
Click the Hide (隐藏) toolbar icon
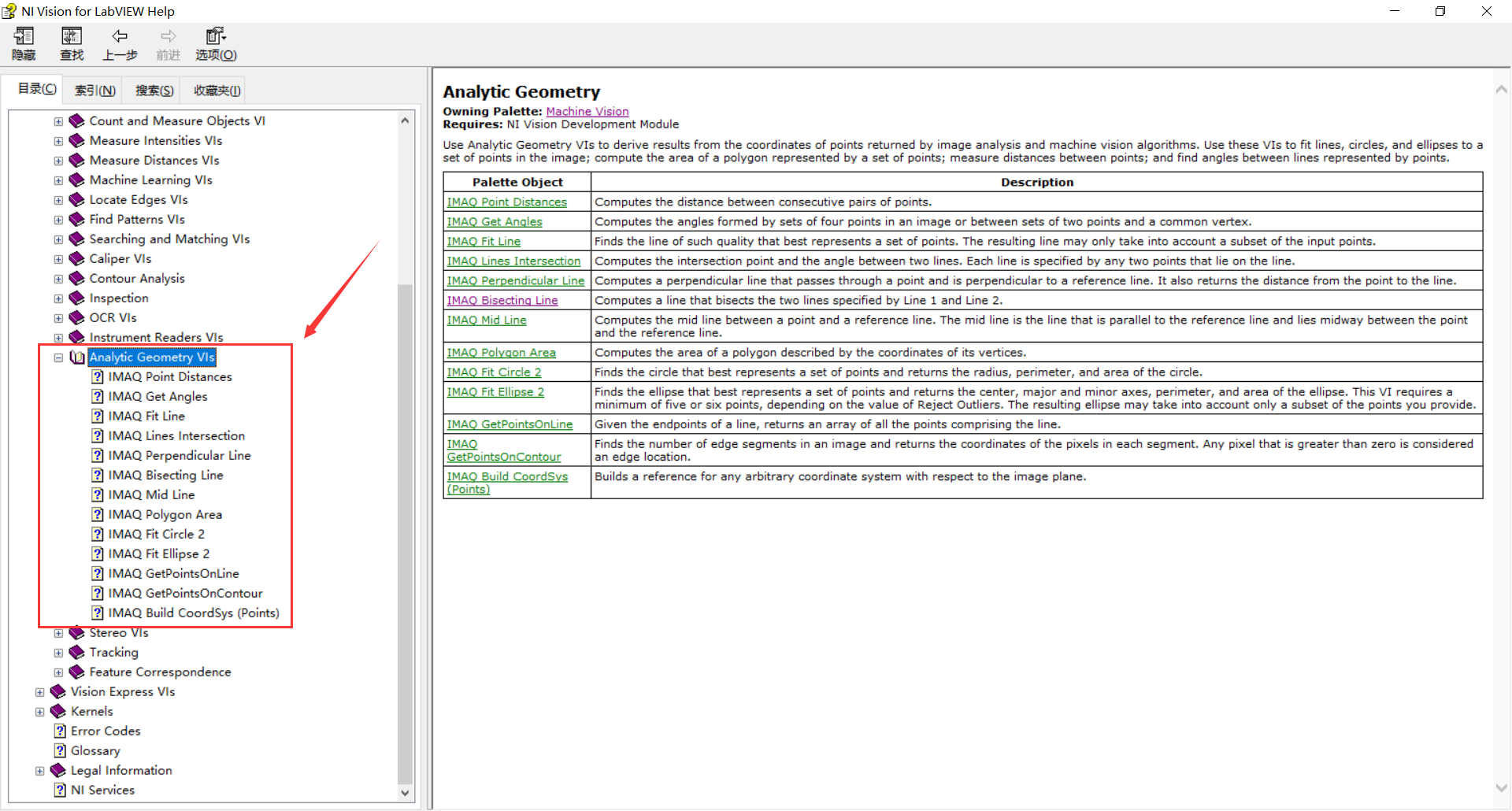click(24, 36)
